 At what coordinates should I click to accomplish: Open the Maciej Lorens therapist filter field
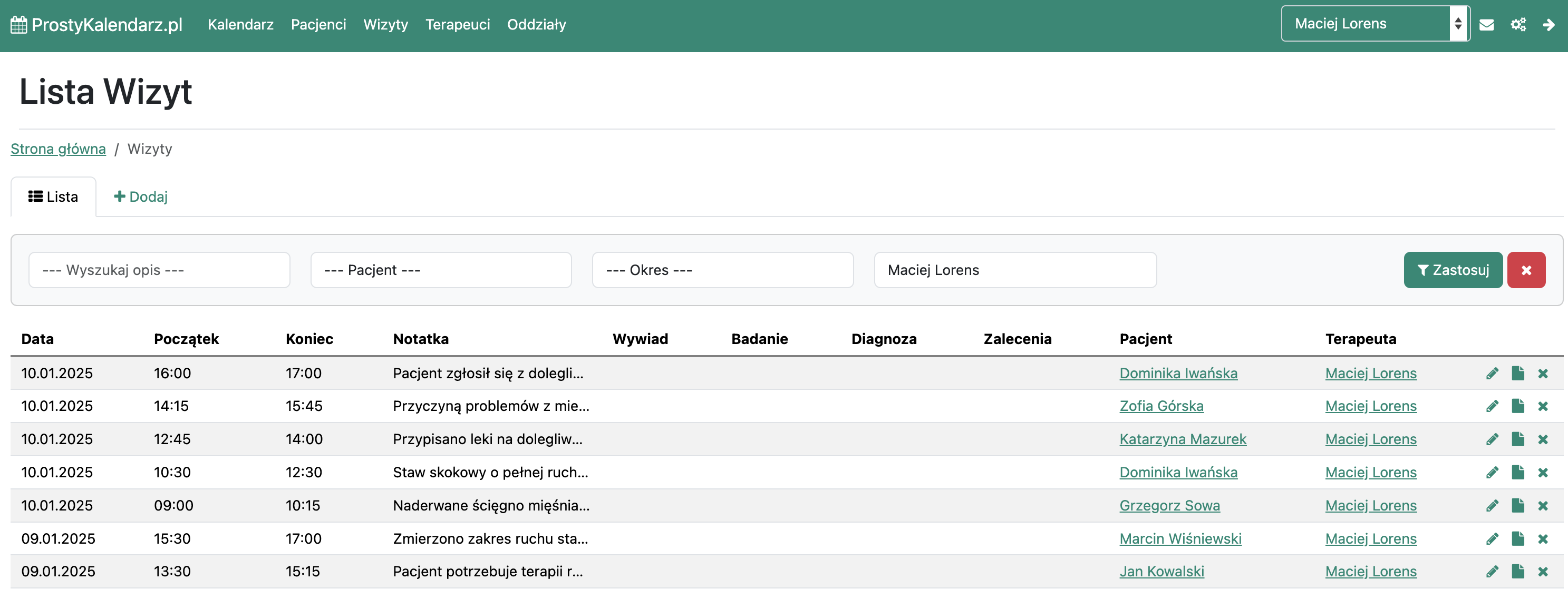coord(1015,270)
